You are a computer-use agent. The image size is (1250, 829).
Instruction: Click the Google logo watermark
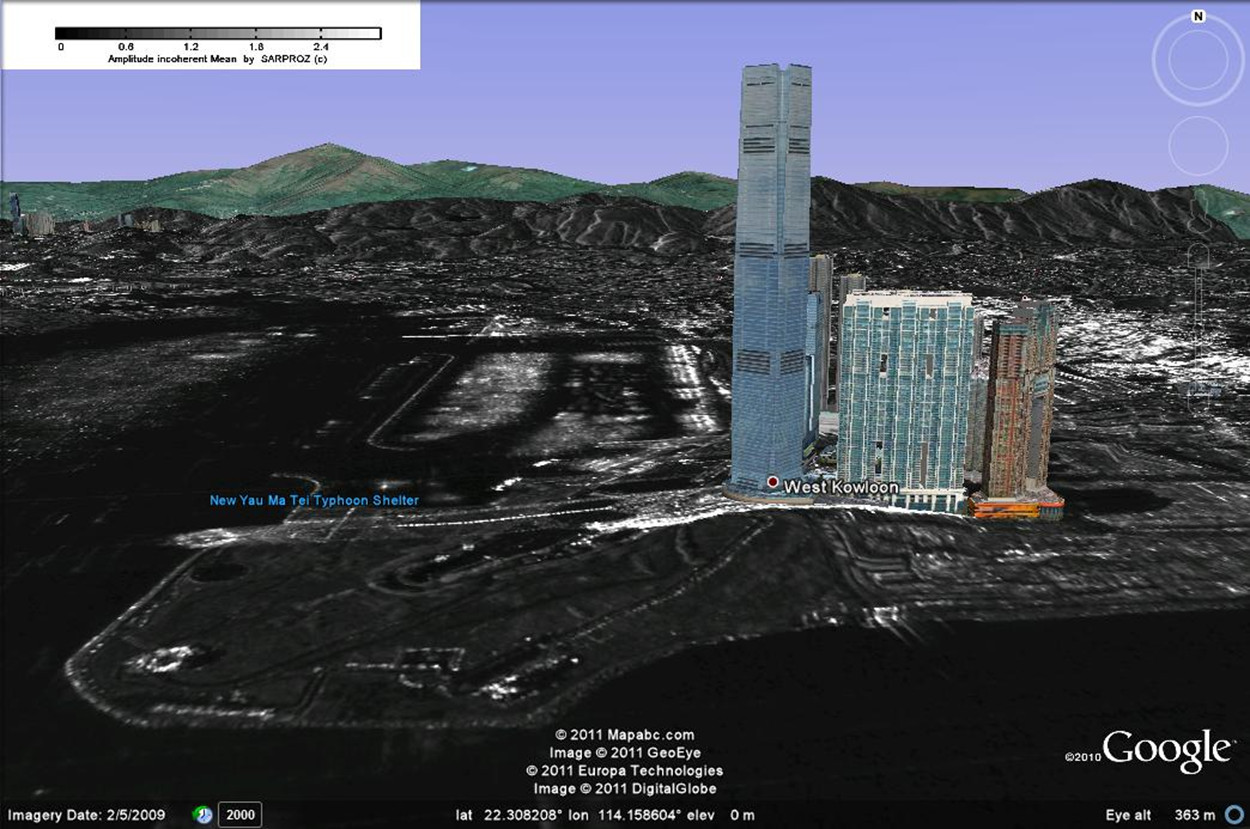(1166, 751)
